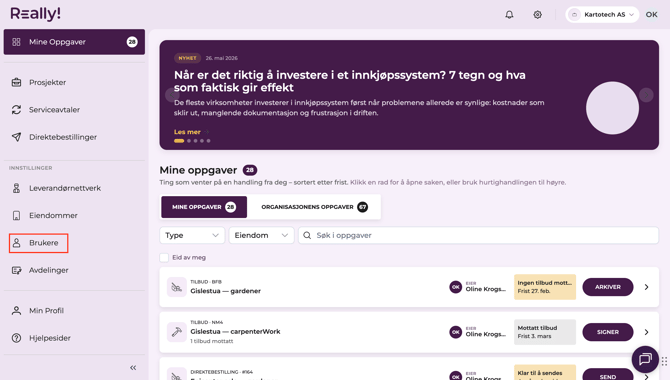670x380 pixels.
Task: Open Prosjekter in sidebar
Action: click(x=74, y=82)
